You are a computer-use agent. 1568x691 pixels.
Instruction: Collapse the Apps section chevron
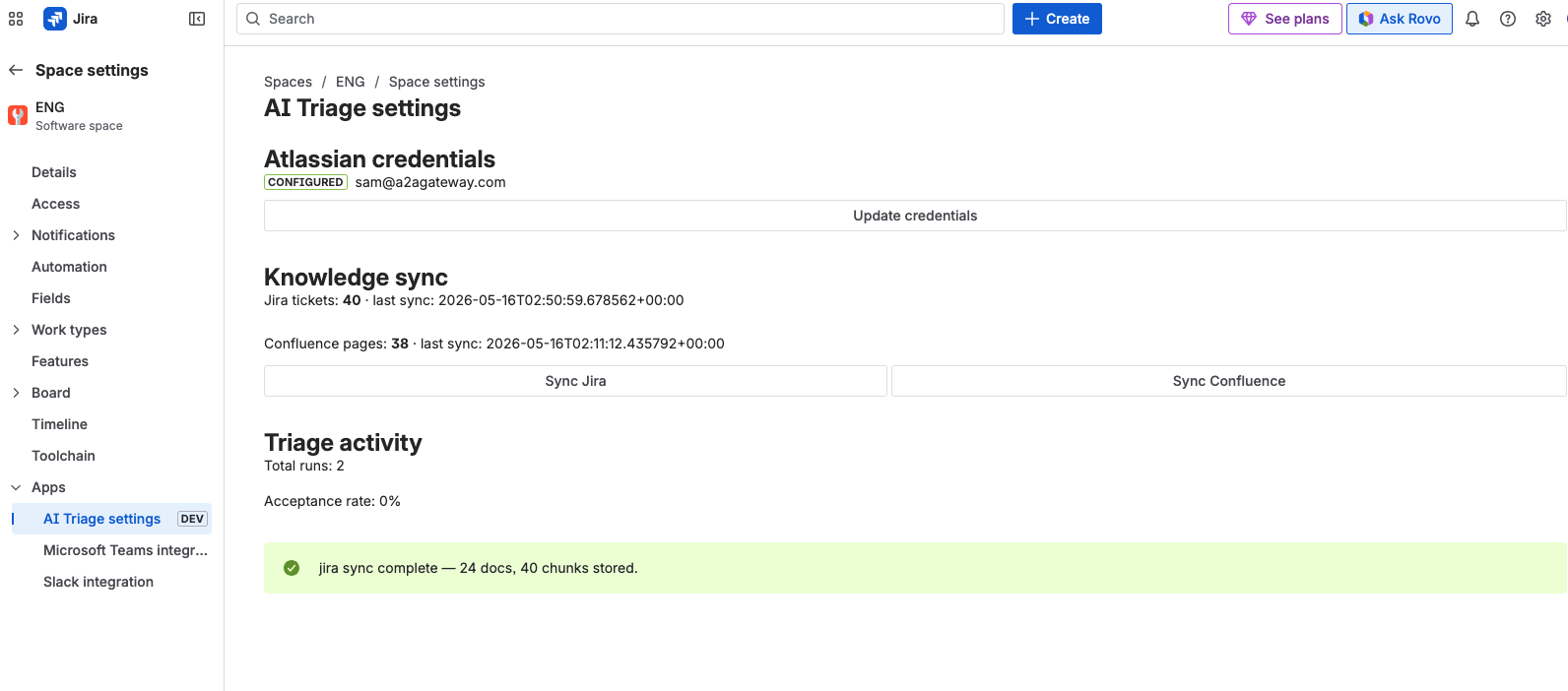[x=16, y=487]
